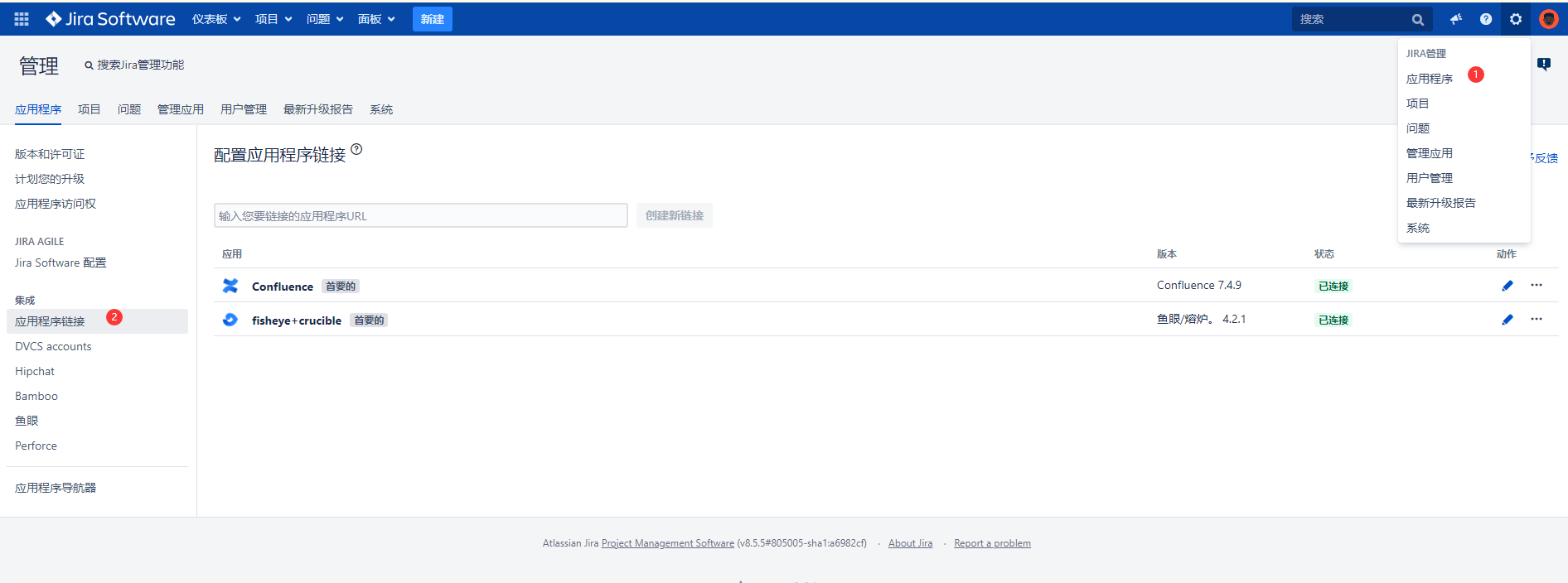Click the feedback speech bubble icon
1568x583 pixels.
pyautogui.click(x=1544, y=65)
